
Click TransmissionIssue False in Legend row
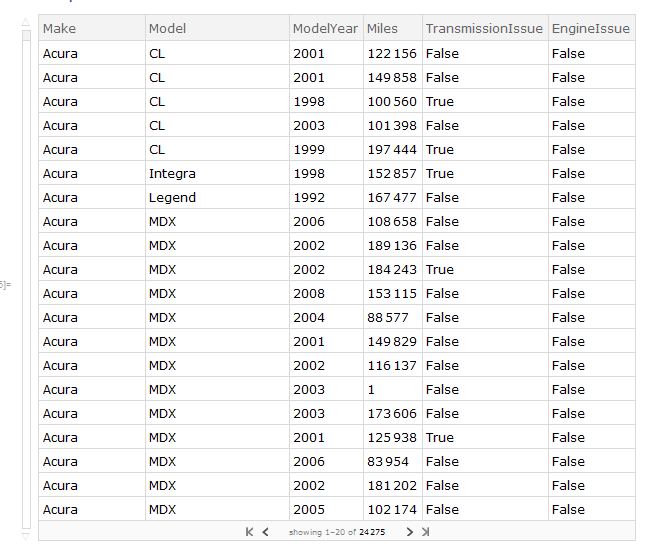[x=442, y=198]
